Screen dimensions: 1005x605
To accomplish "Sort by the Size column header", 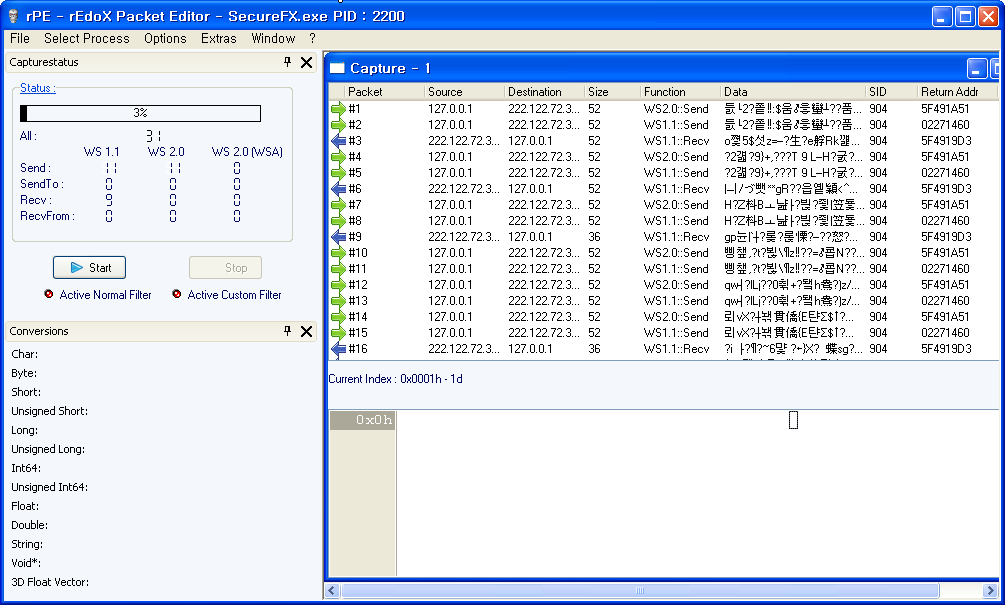I will pyautogui.click(x=612, y=92).
